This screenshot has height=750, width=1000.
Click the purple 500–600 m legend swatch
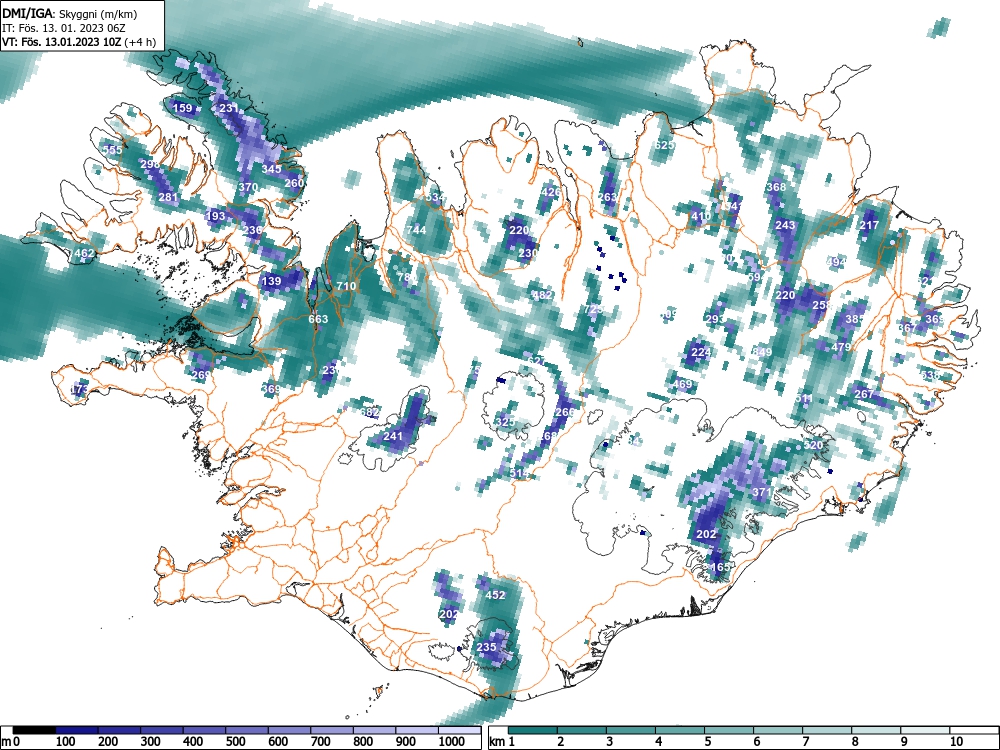point(247,730)
